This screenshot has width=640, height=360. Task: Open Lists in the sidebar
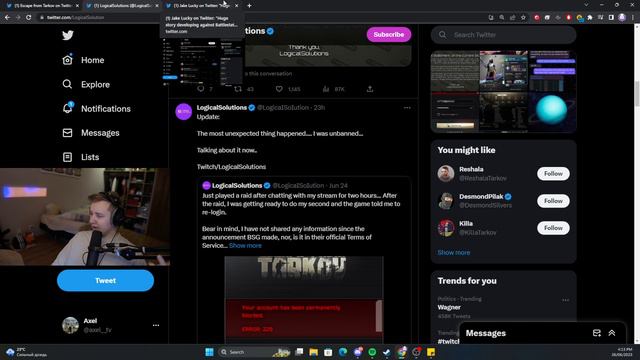pyautogui.click(x=81, y=157)
